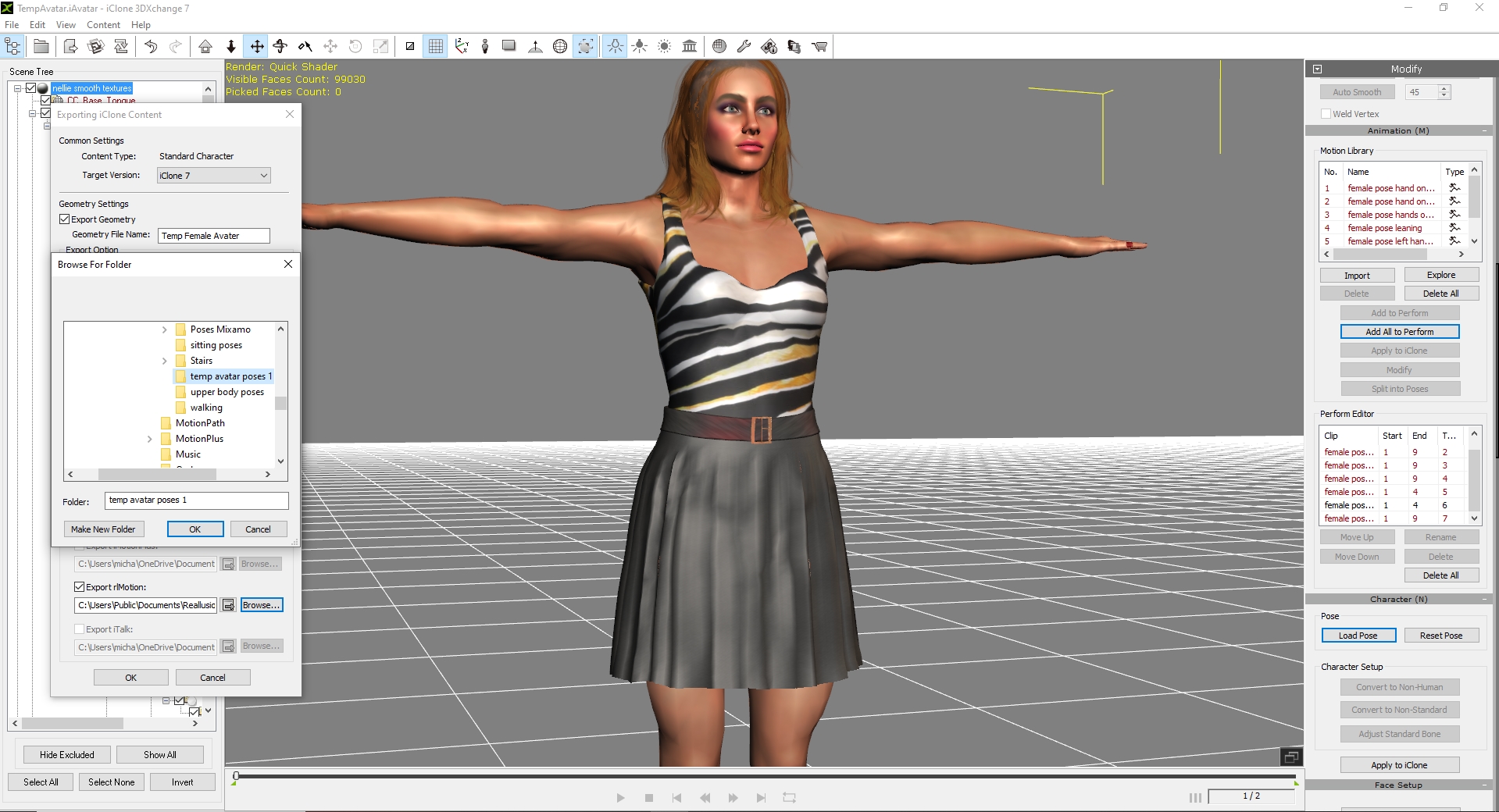Click the shopping cart icon
This screenshot has height=812, width=1499.
(819, 47)
